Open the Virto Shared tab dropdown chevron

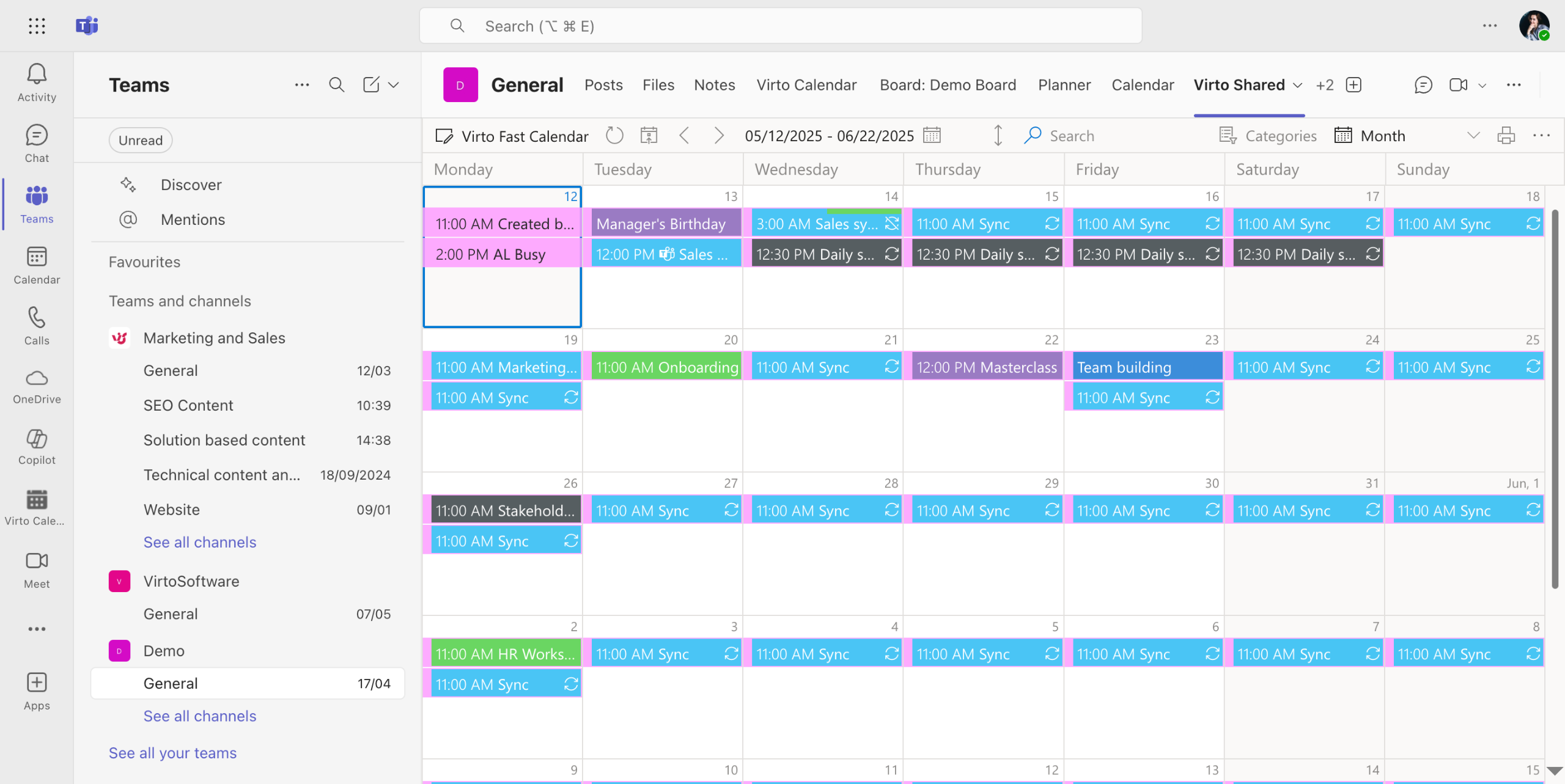1298,86
